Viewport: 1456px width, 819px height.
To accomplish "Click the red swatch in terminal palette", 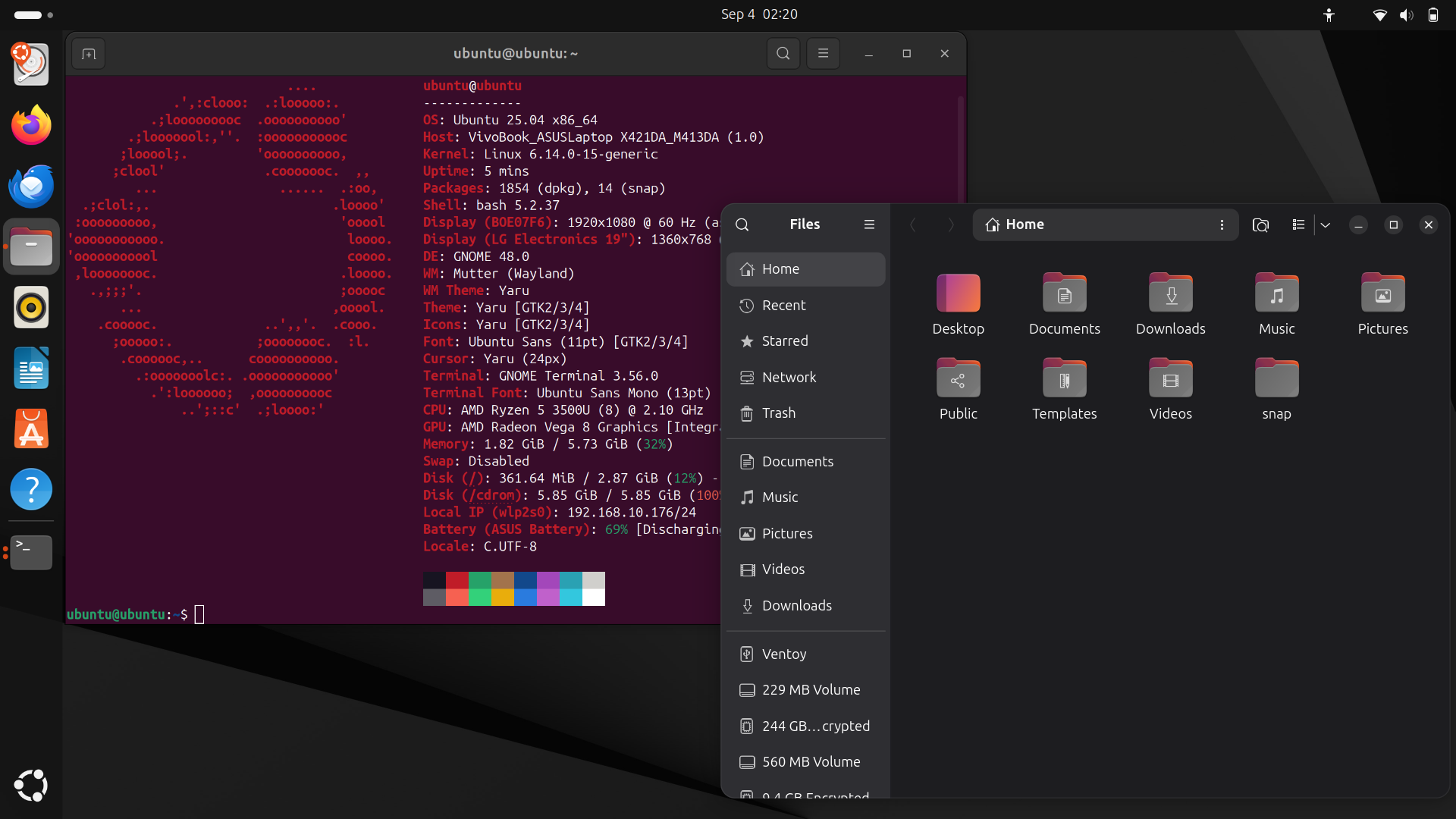I will (x=457, y=581).
